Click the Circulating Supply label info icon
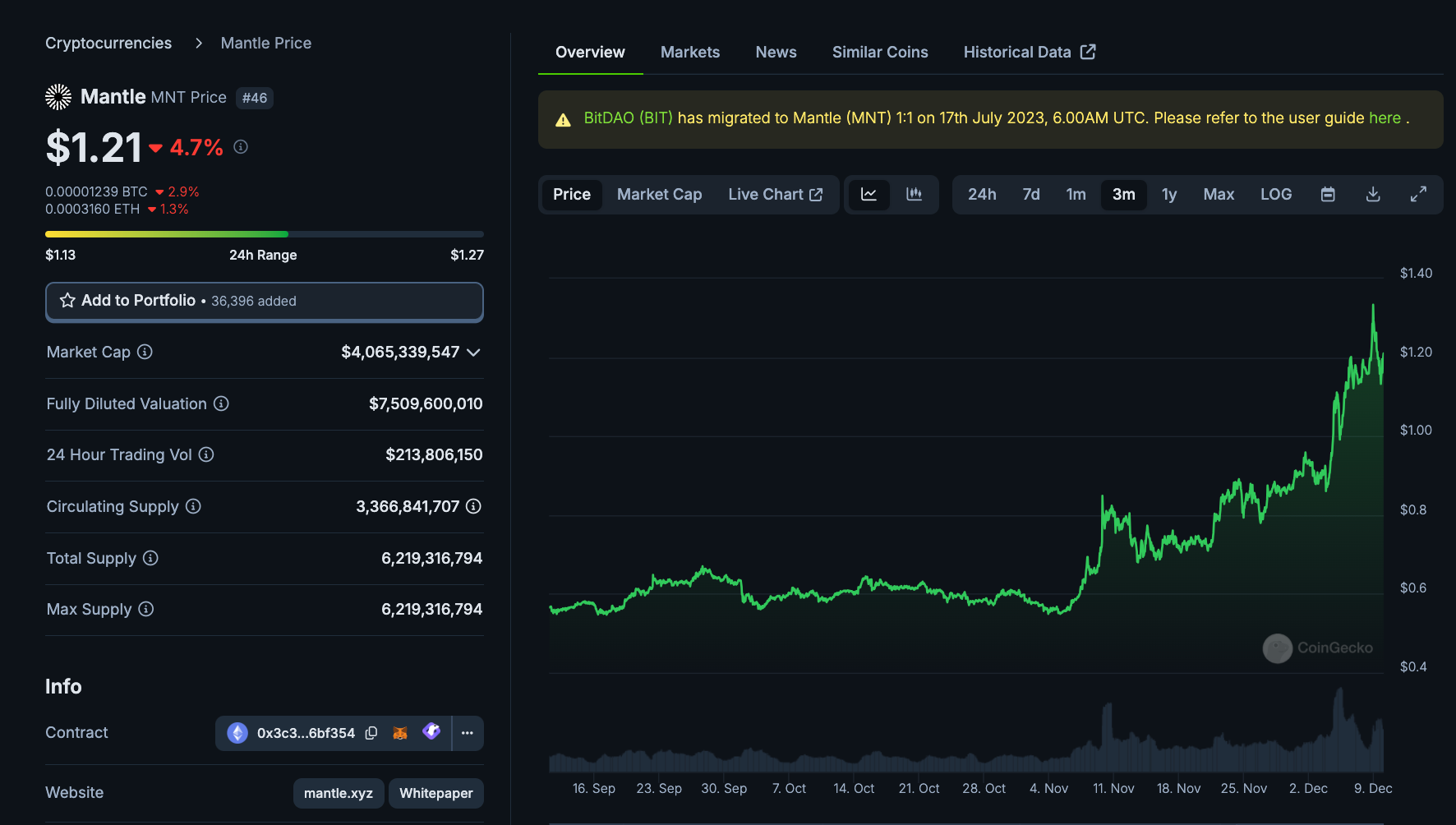Image resolution: width=1456 pixels, height=825 pixels. pyautogui.click(x=193, y=506)
